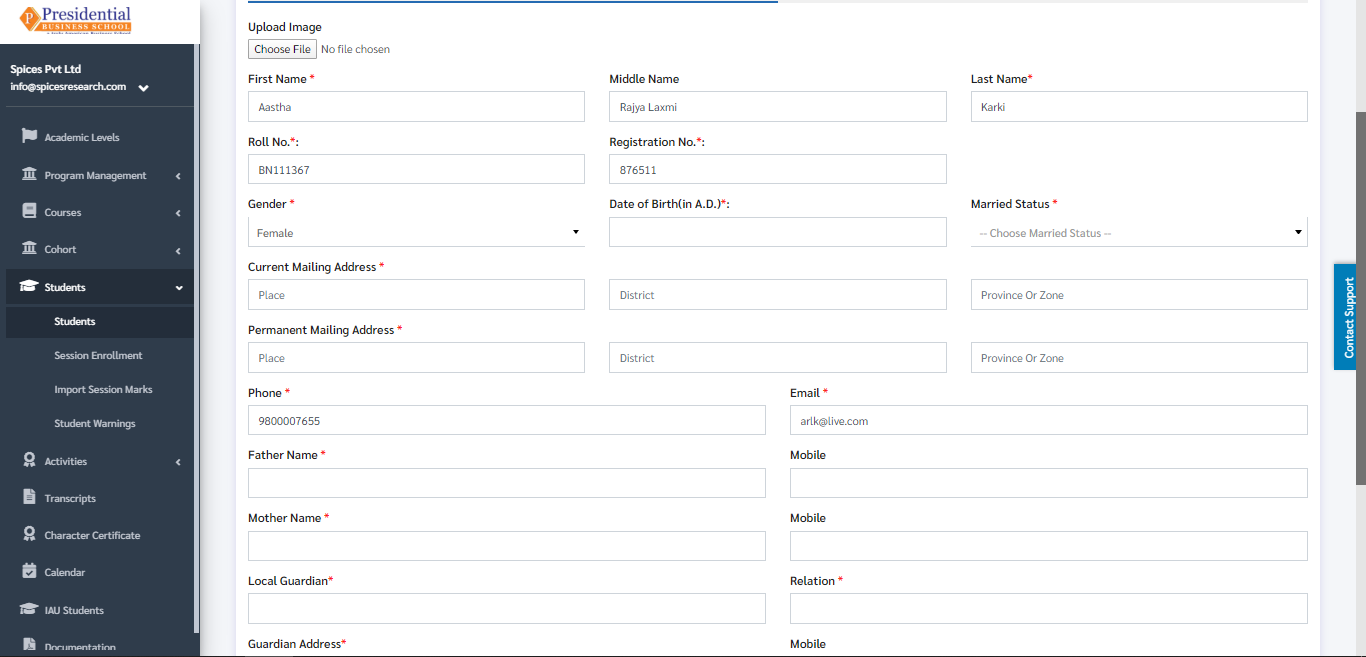
Task: Click the Last Name field with Karki
Action: click(x=1139, y=106)
